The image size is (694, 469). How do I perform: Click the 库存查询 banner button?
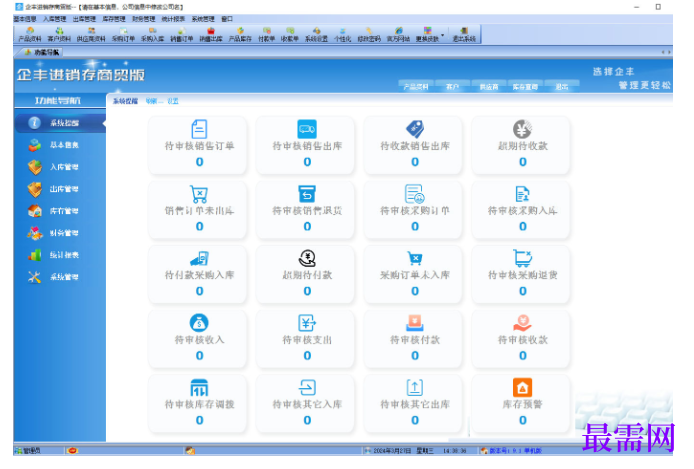(525, 87)
